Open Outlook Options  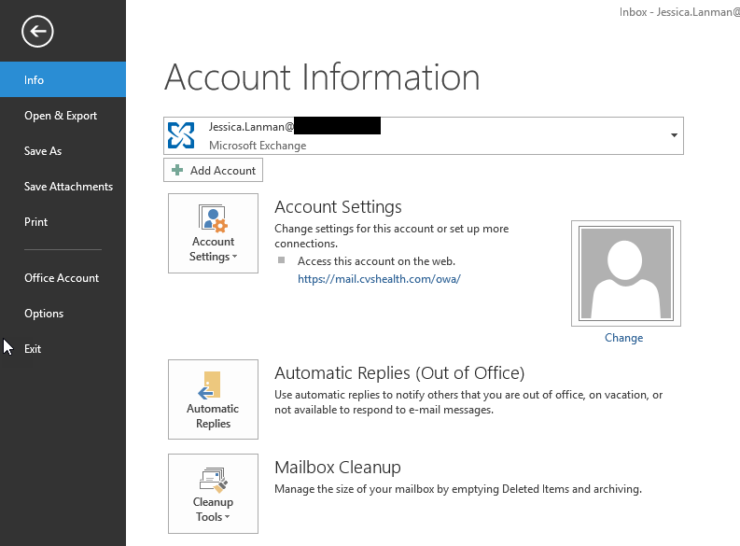63,313
